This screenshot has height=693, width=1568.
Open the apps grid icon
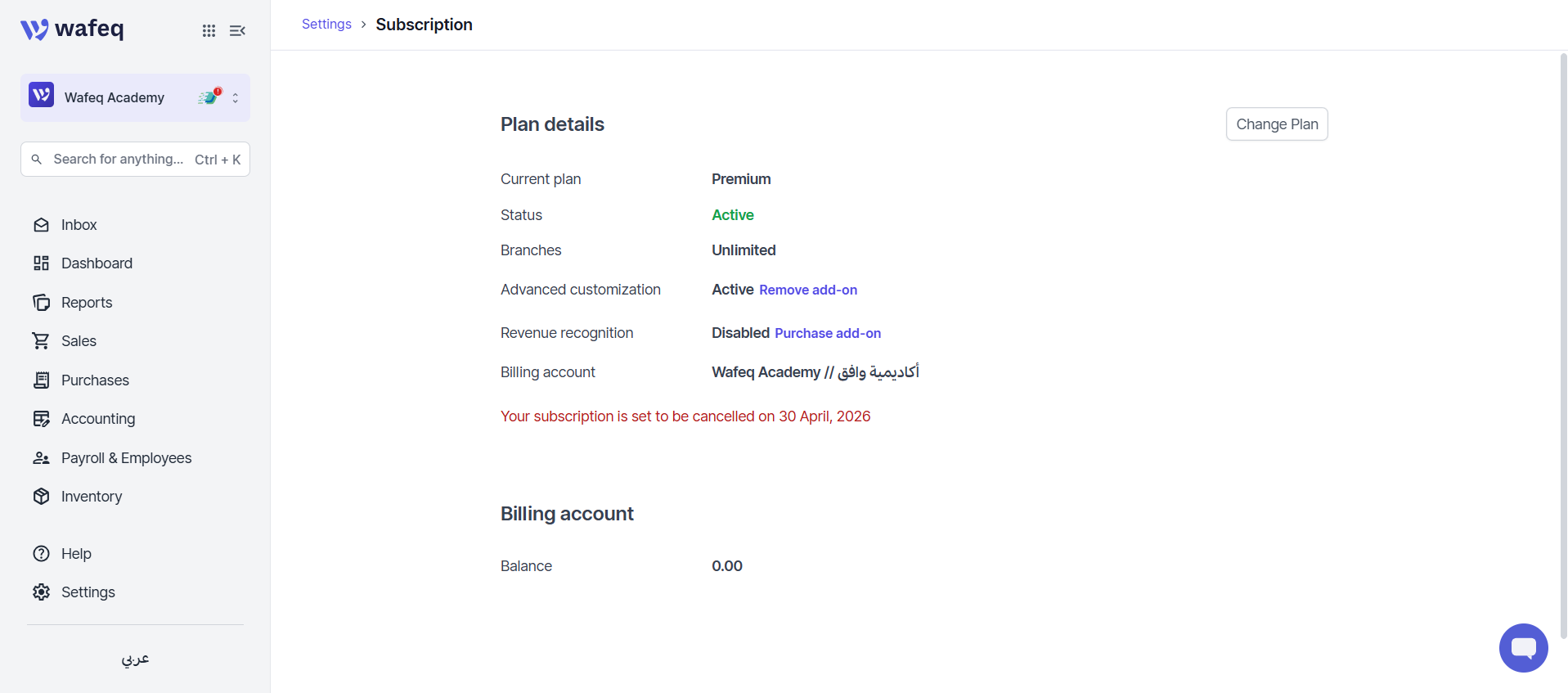pos(209,30)
